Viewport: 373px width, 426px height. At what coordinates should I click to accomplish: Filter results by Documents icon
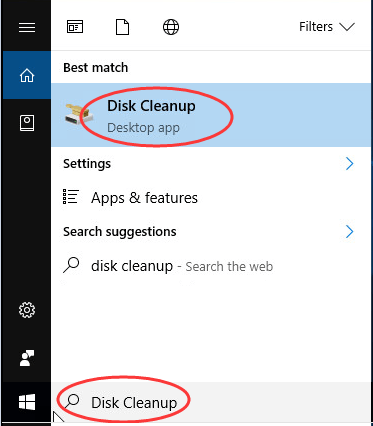click(122, 27)
